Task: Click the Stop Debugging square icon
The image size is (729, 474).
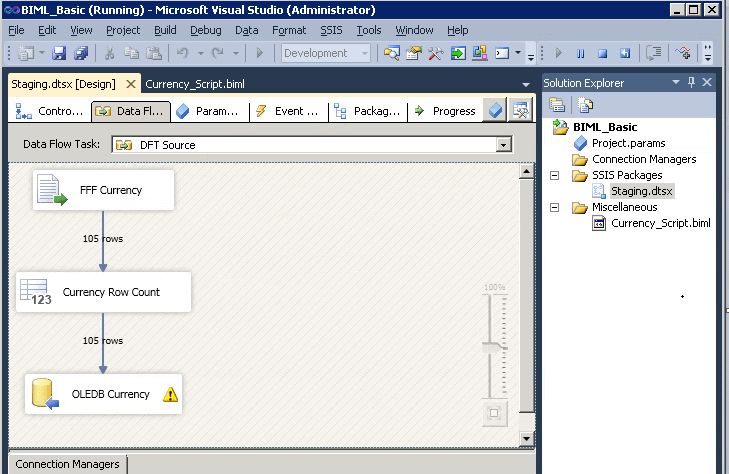Action: pos(603,53)
